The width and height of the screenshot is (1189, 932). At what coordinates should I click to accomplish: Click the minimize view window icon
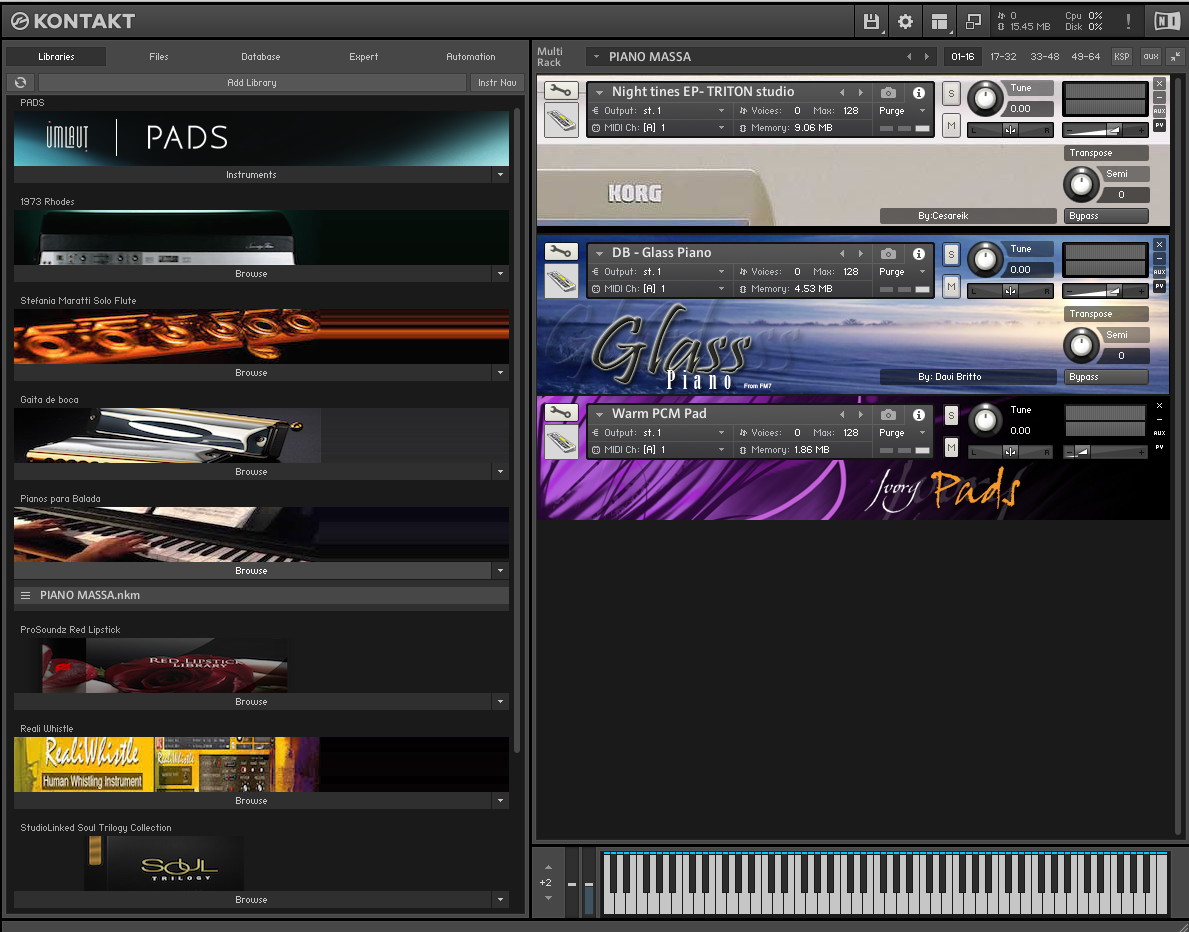pos(974,21)
